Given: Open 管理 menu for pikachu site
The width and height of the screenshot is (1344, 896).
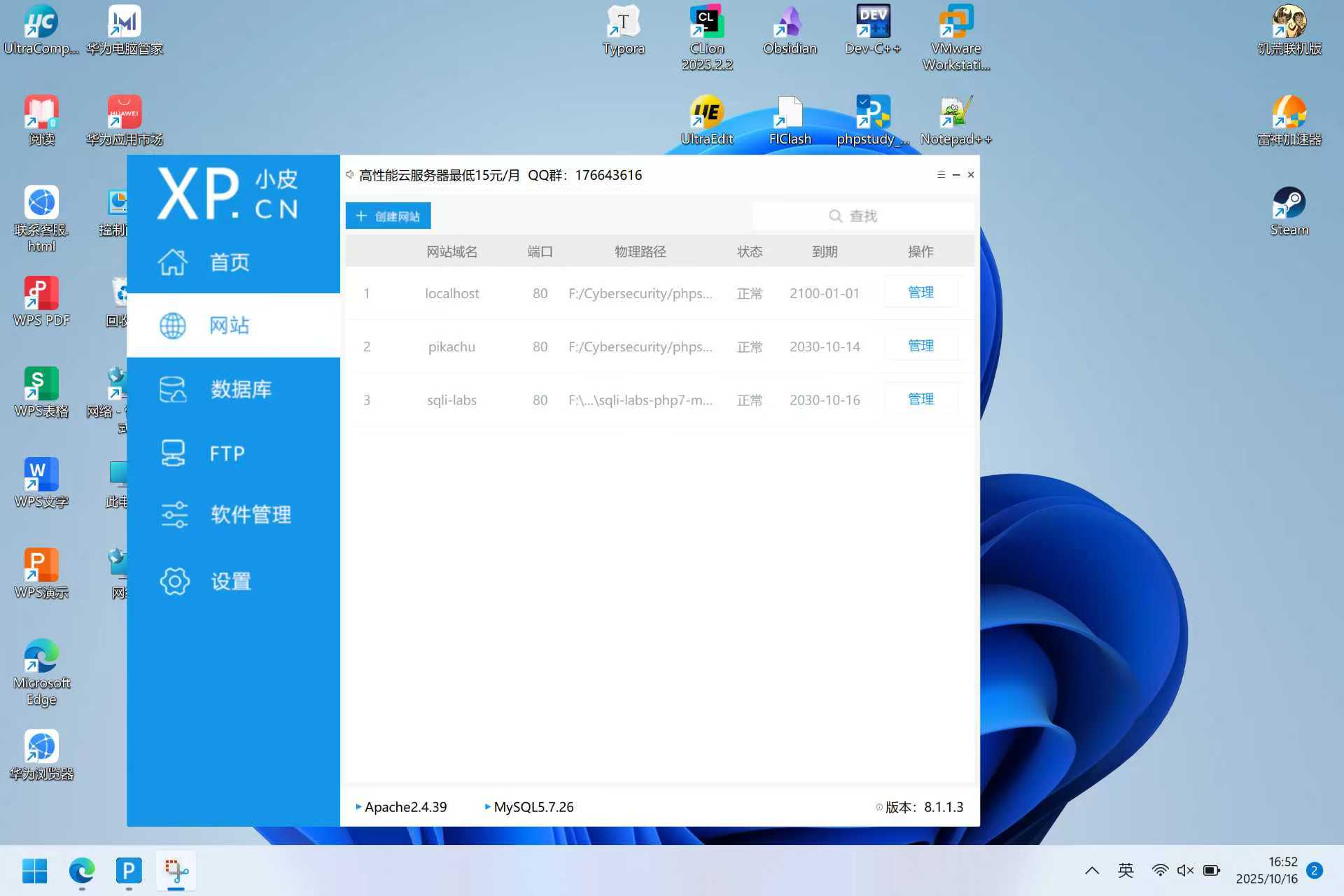Looking at the screenshot, I should tap(920, 346).
